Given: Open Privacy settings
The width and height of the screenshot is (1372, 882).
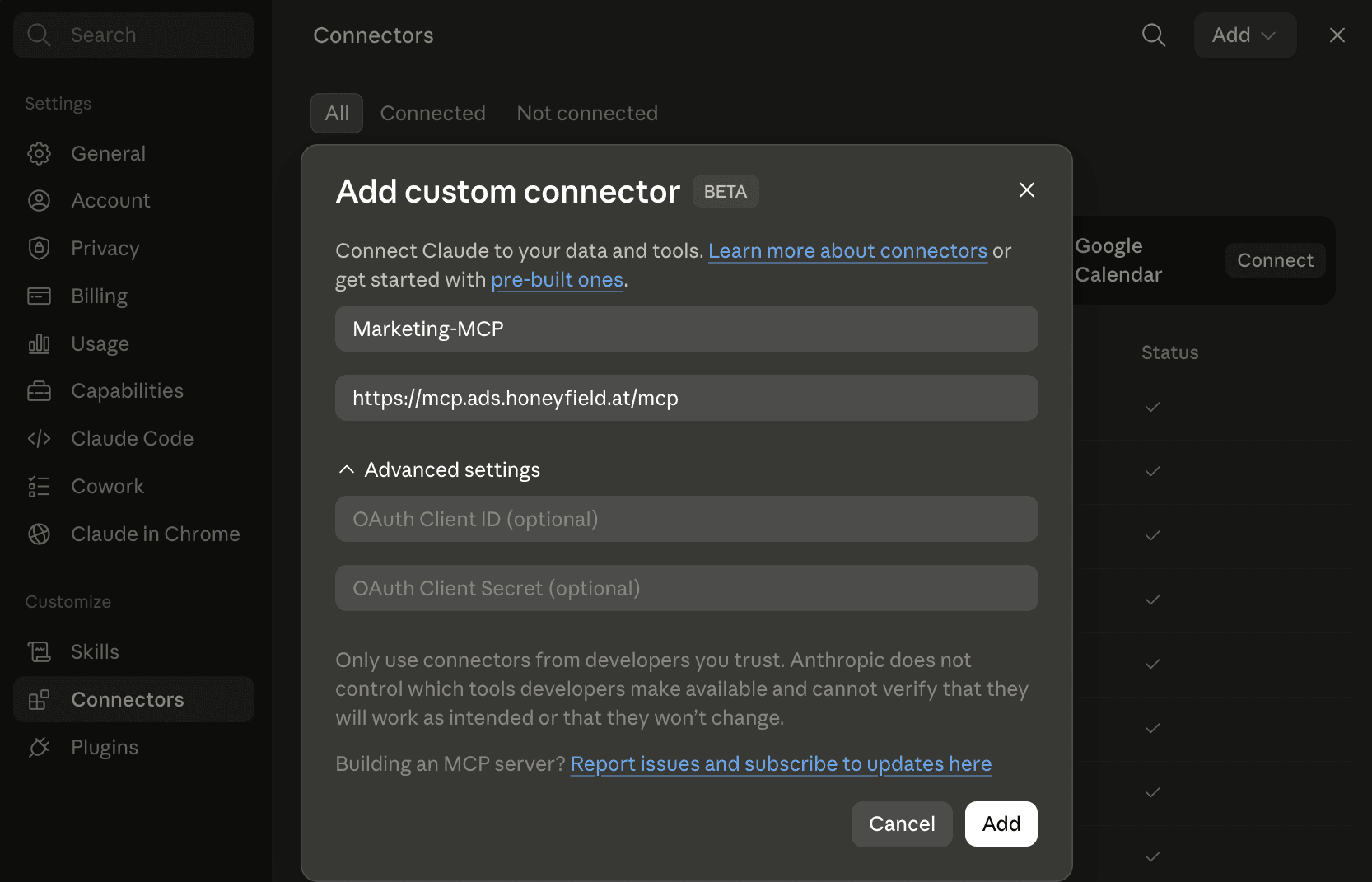Looking at the screenshot, I should [133, 249].
